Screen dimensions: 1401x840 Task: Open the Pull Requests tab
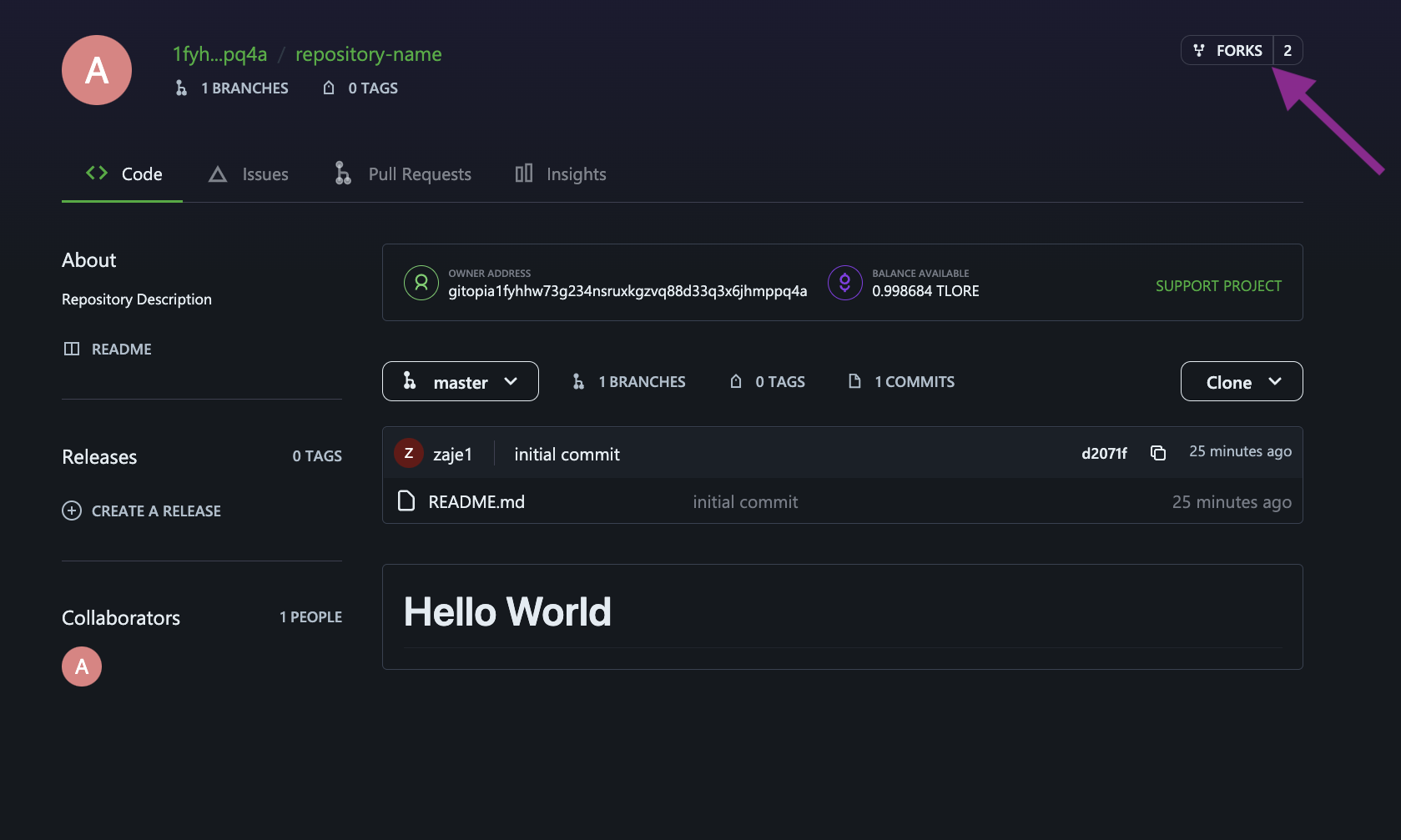click(x=403, y=174)
